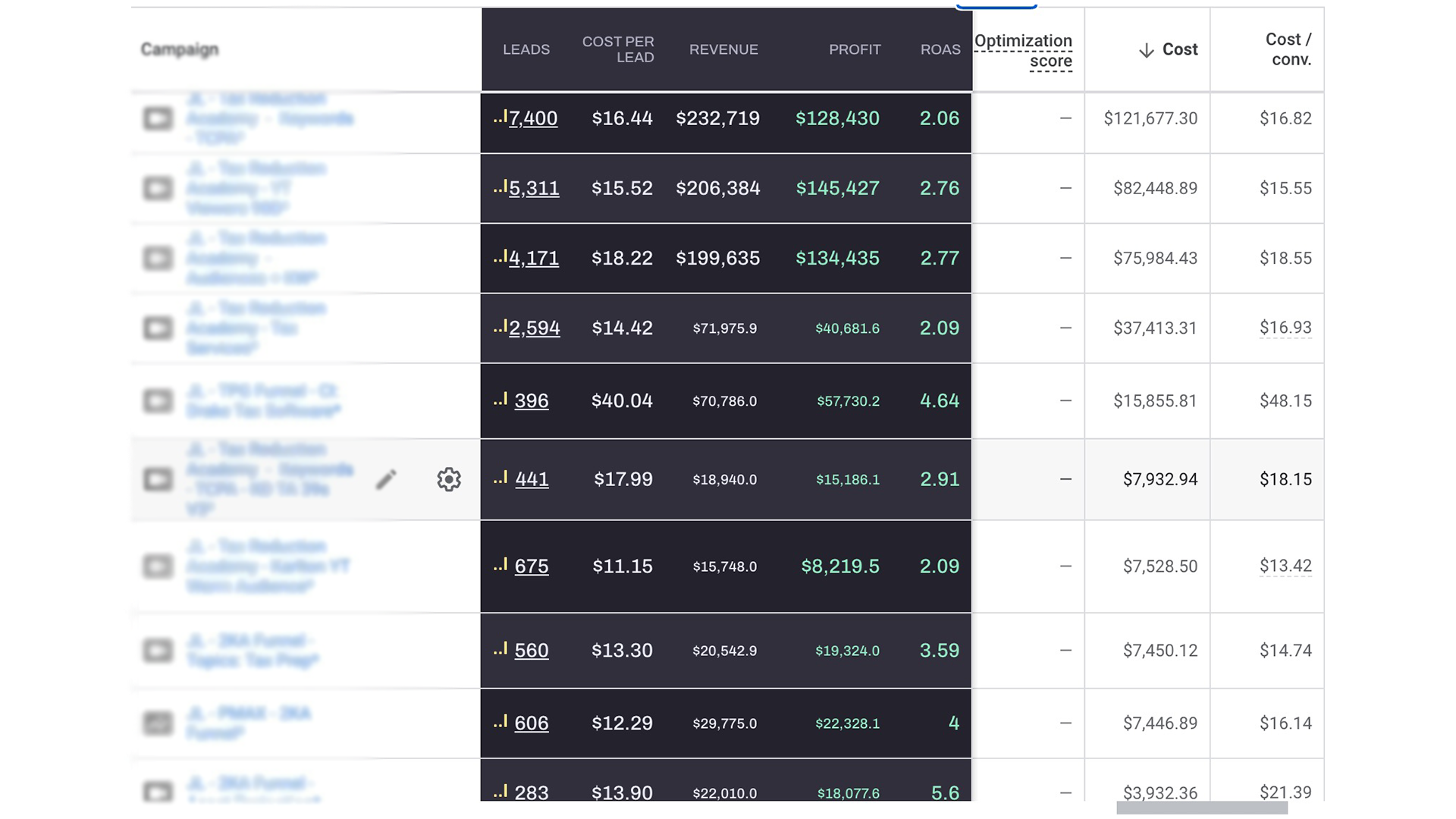Image resolution: width=1456 pixels, height=819 pixels.
Task: Open the gear settings icon beside the 441 leads row
Action: (x=449, y=479)
